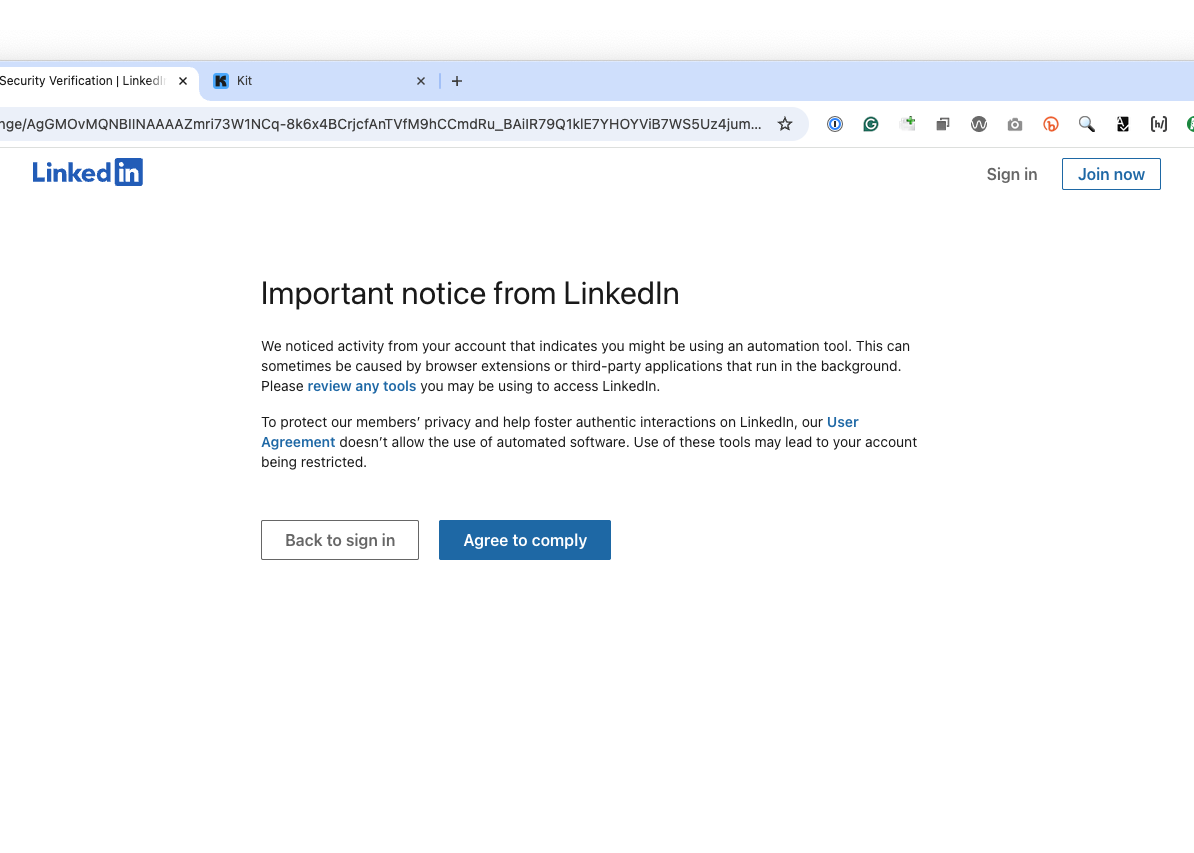Click the camera screenshot extension icon
The width and height of the screenshot is (1194, 853).
[x=1014, y=124]
